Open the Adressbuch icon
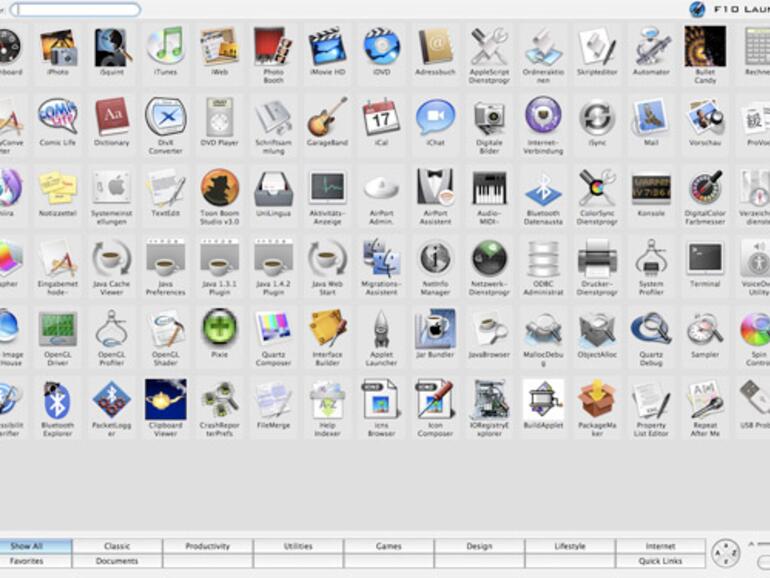The image size is (770, 578). point(436,47)
